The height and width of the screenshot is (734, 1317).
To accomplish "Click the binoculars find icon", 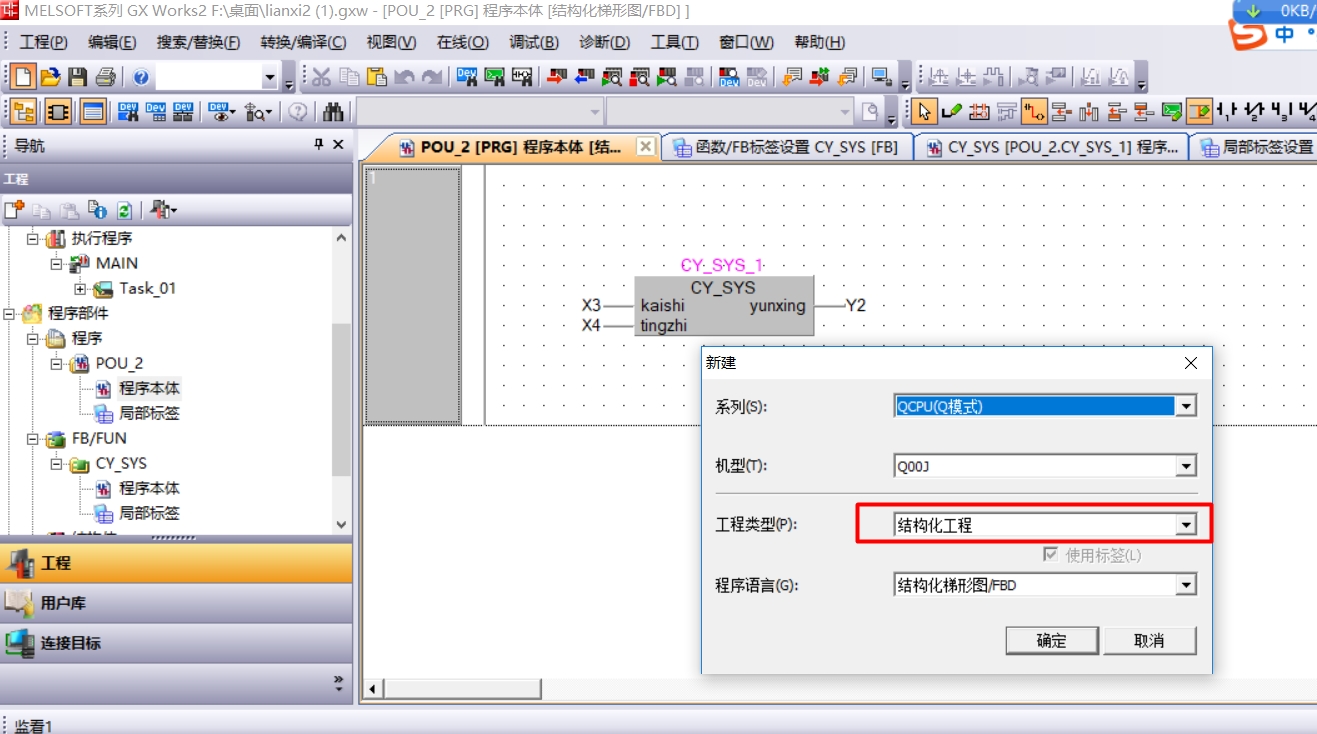I will tap(334, 112).
